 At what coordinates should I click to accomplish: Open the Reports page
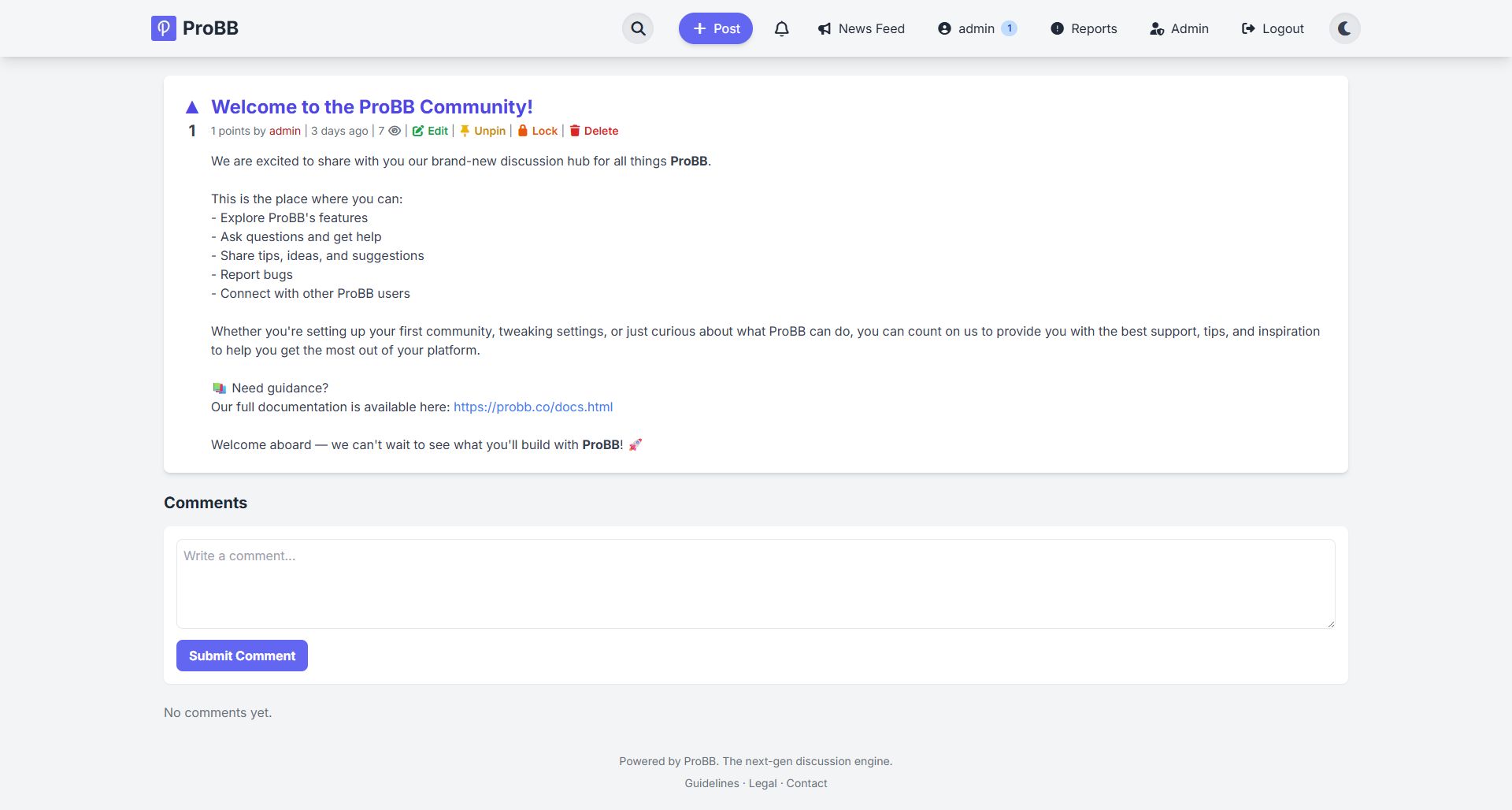click(x=1084, y=28)
